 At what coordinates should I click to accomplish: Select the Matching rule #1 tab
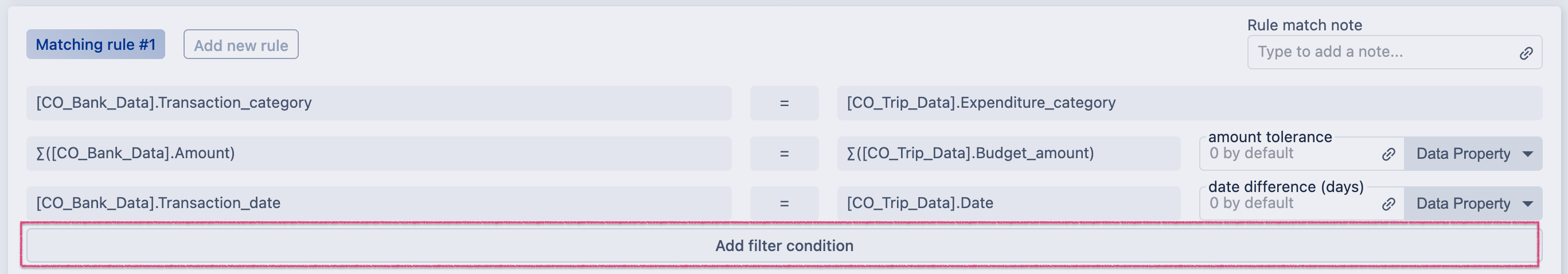pyautogui.click(x=96, y=45)
